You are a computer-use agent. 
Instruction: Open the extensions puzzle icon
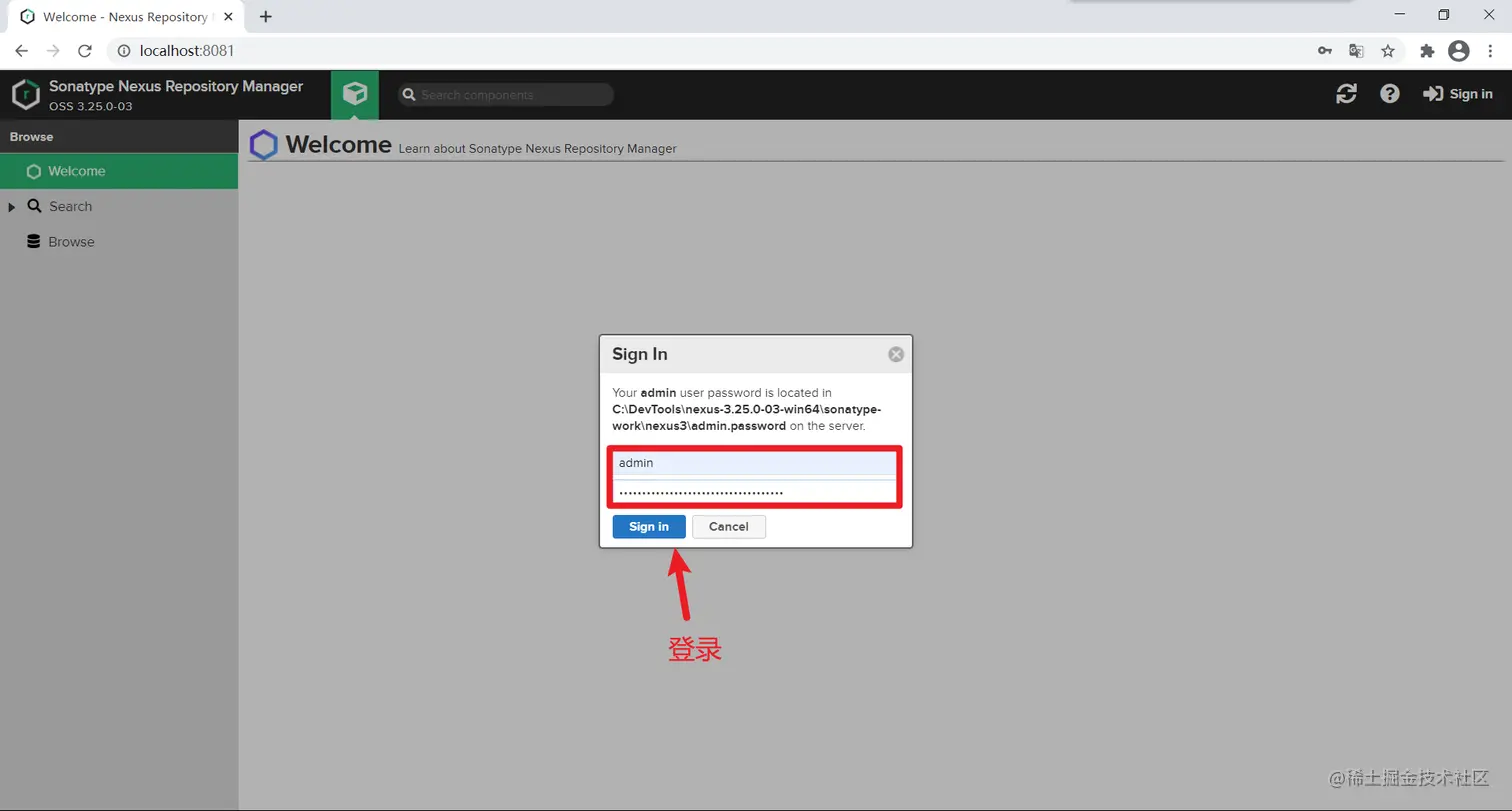pyautogui.click(x=1427, y=51)
